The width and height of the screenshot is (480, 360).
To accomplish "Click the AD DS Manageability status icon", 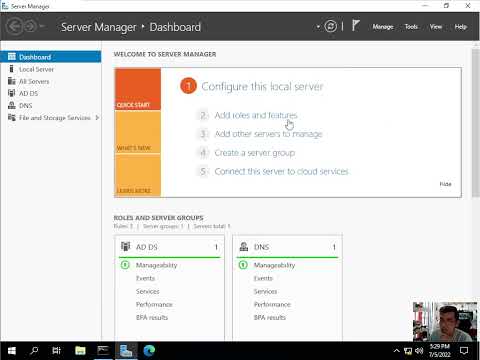I will click(125, 265).
